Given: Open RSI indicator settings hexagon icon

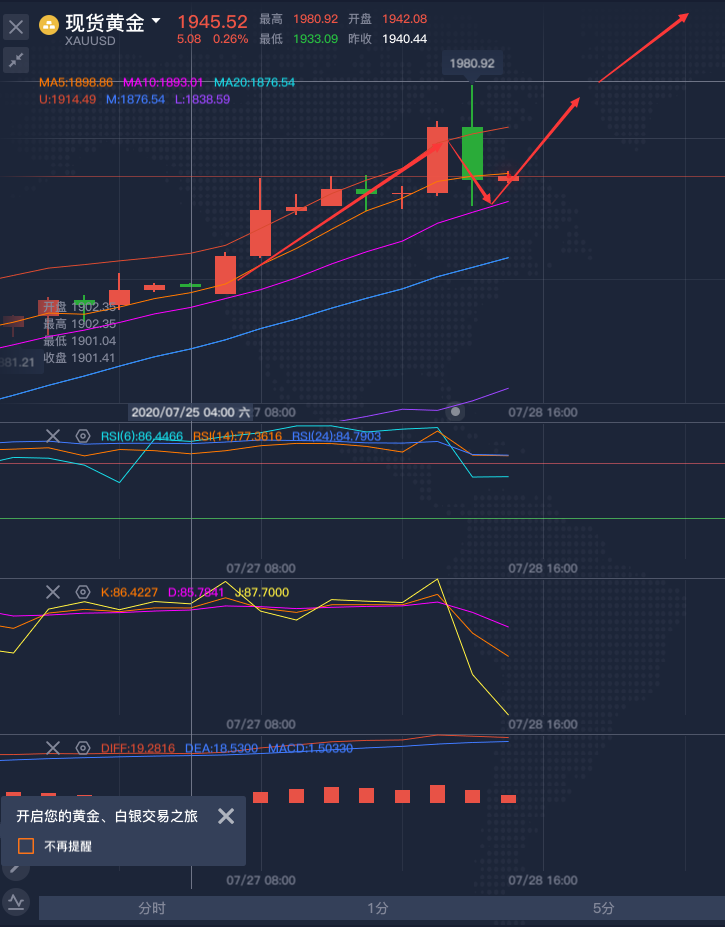Looking at the screenshot, I should point(83,436).
